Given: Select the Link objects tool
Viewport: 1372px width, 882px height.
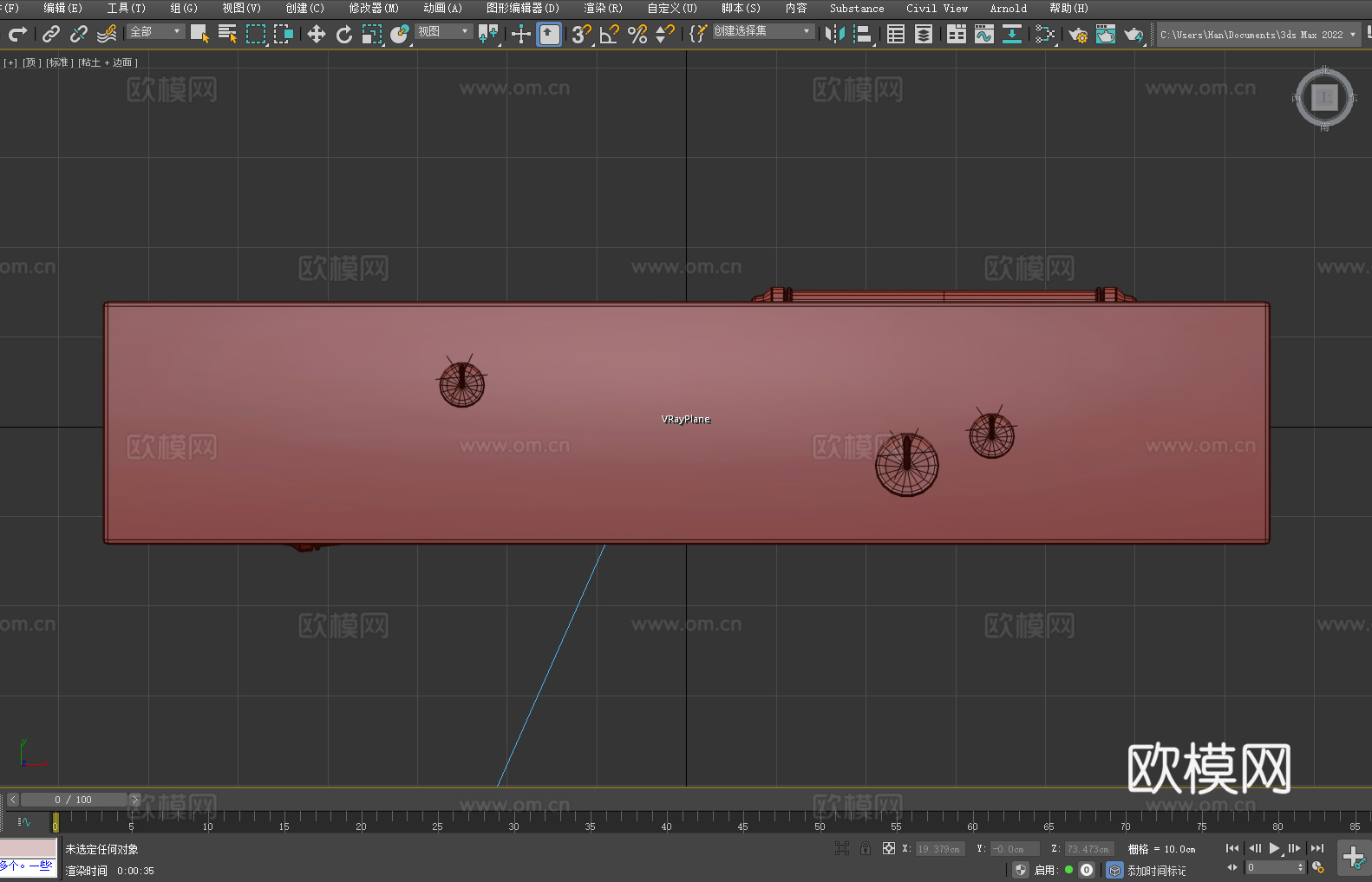Looking at the screenshot, I should [x=51, y=34].
